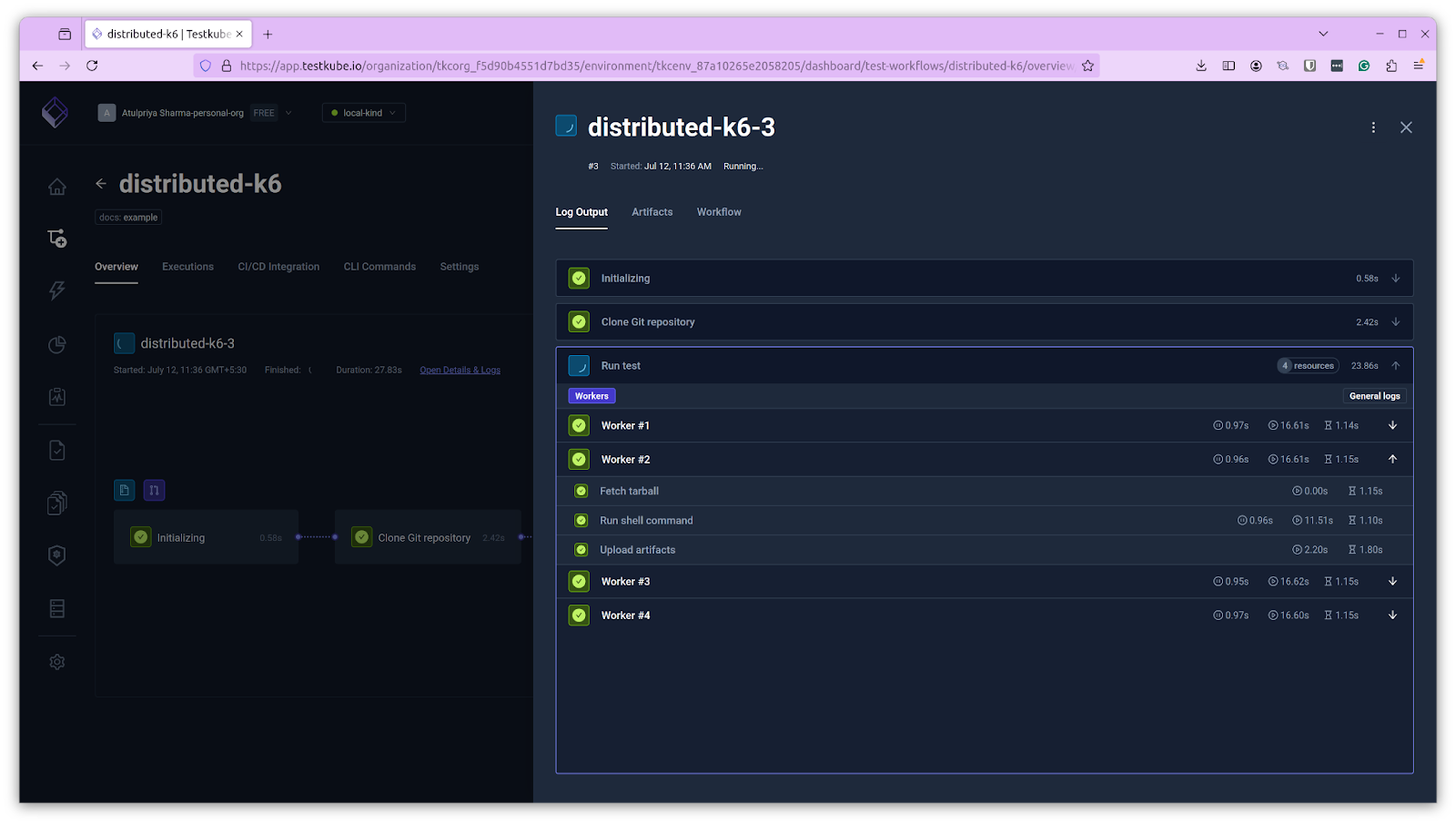Viewport: 1456px width, 824px height.
Task: Open the CLI Commands tab
Action: pos(379,267)
